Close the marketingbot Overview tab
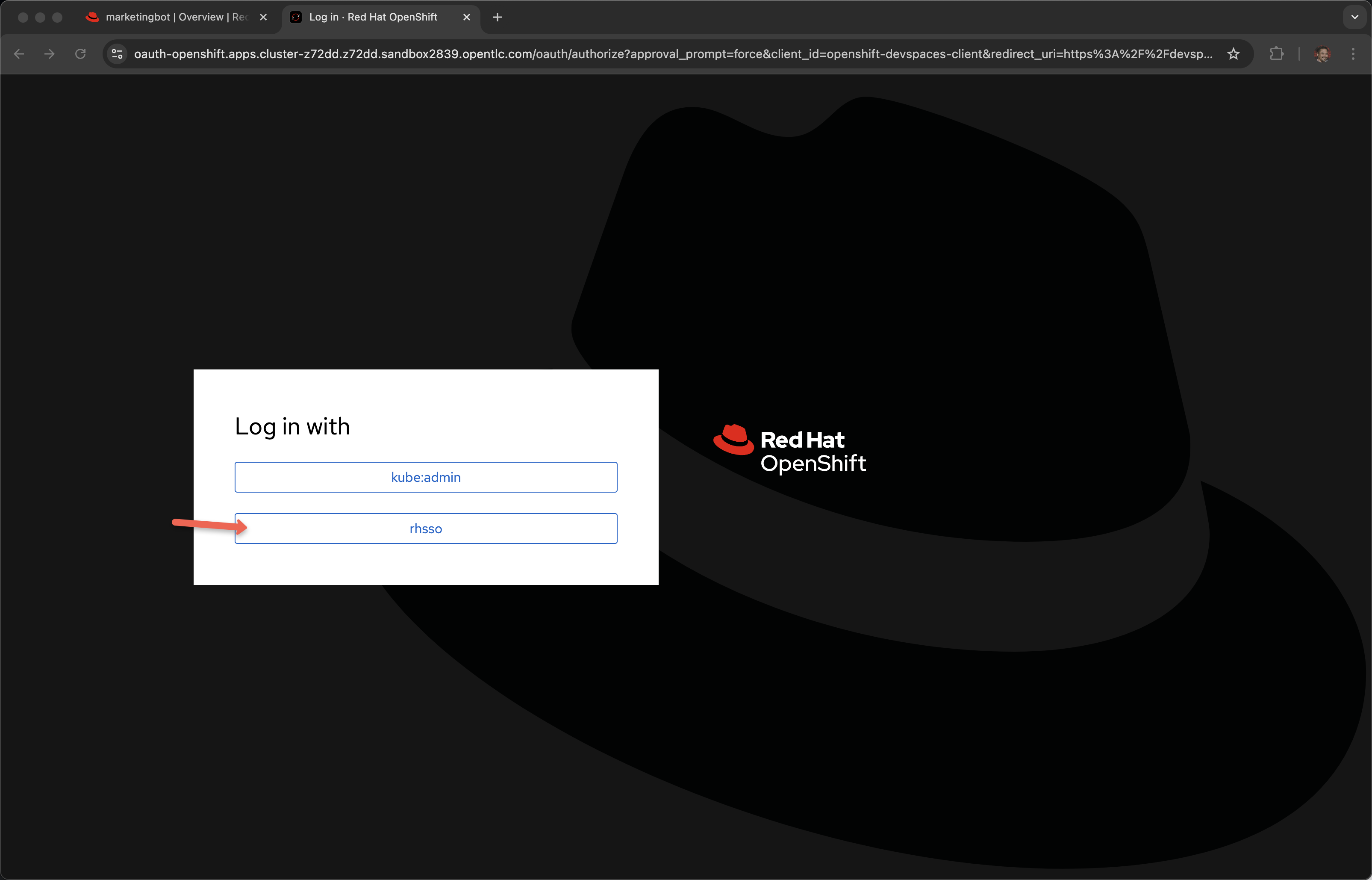This screenshot has width=1372, height=880. tap(263, 17)
